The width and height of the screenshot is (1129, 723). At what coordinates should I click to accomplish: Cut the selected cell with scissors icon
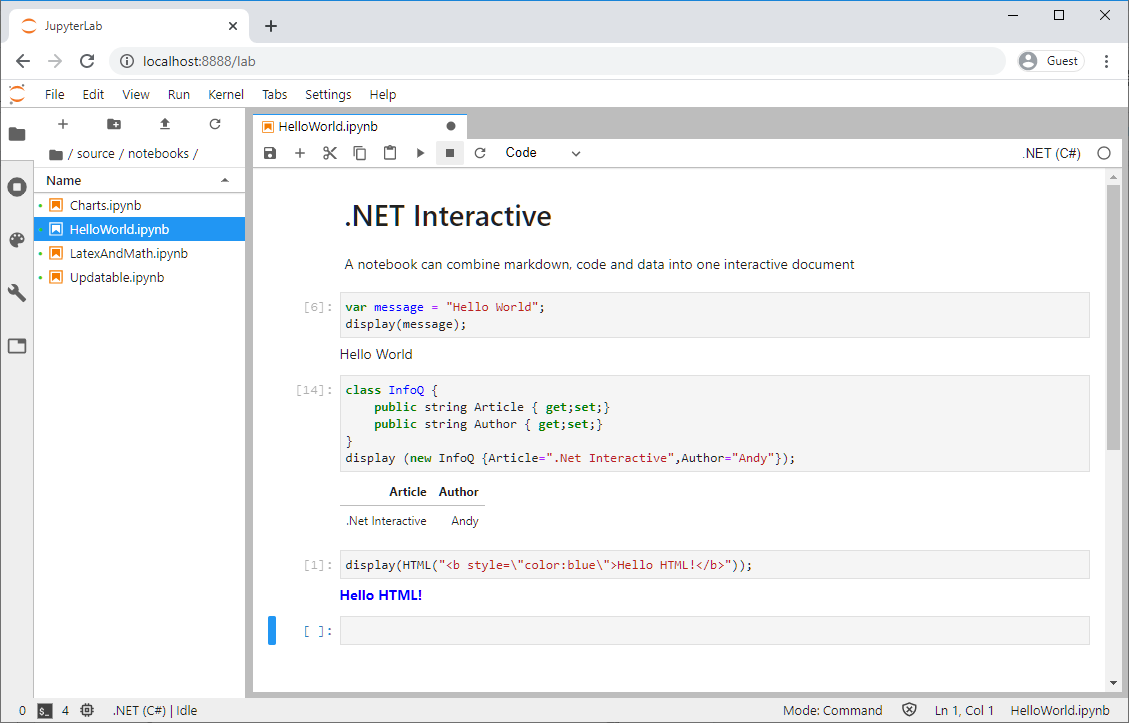coord(330,153)
